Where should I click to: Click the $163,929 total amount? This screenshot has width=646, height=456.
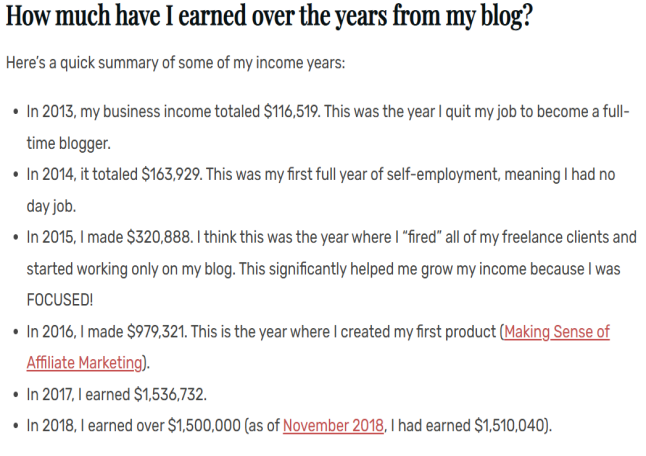[x=171, y=174]
